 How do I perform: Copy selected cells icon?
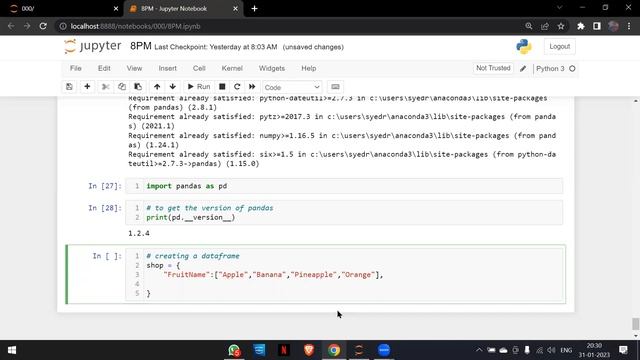(x=122, y=87)
